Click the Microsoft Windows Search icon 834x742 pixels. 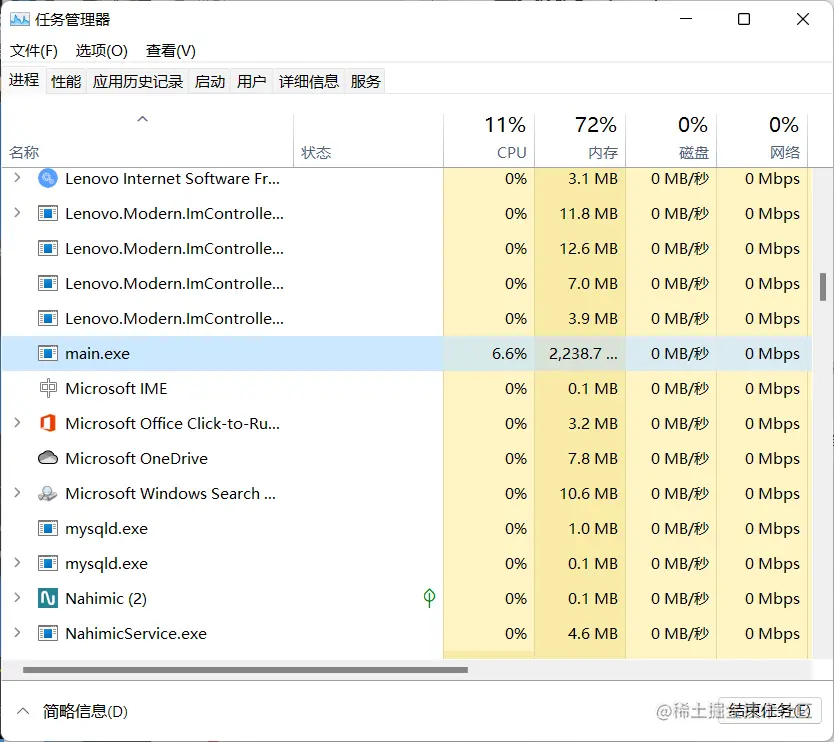click(x=48, y=494)
